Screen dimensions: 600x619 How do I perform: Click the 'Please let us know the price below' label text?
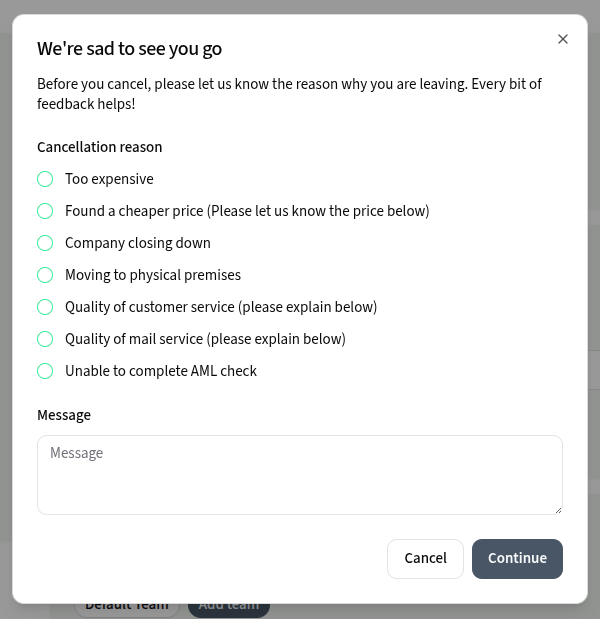coord(318,211)
